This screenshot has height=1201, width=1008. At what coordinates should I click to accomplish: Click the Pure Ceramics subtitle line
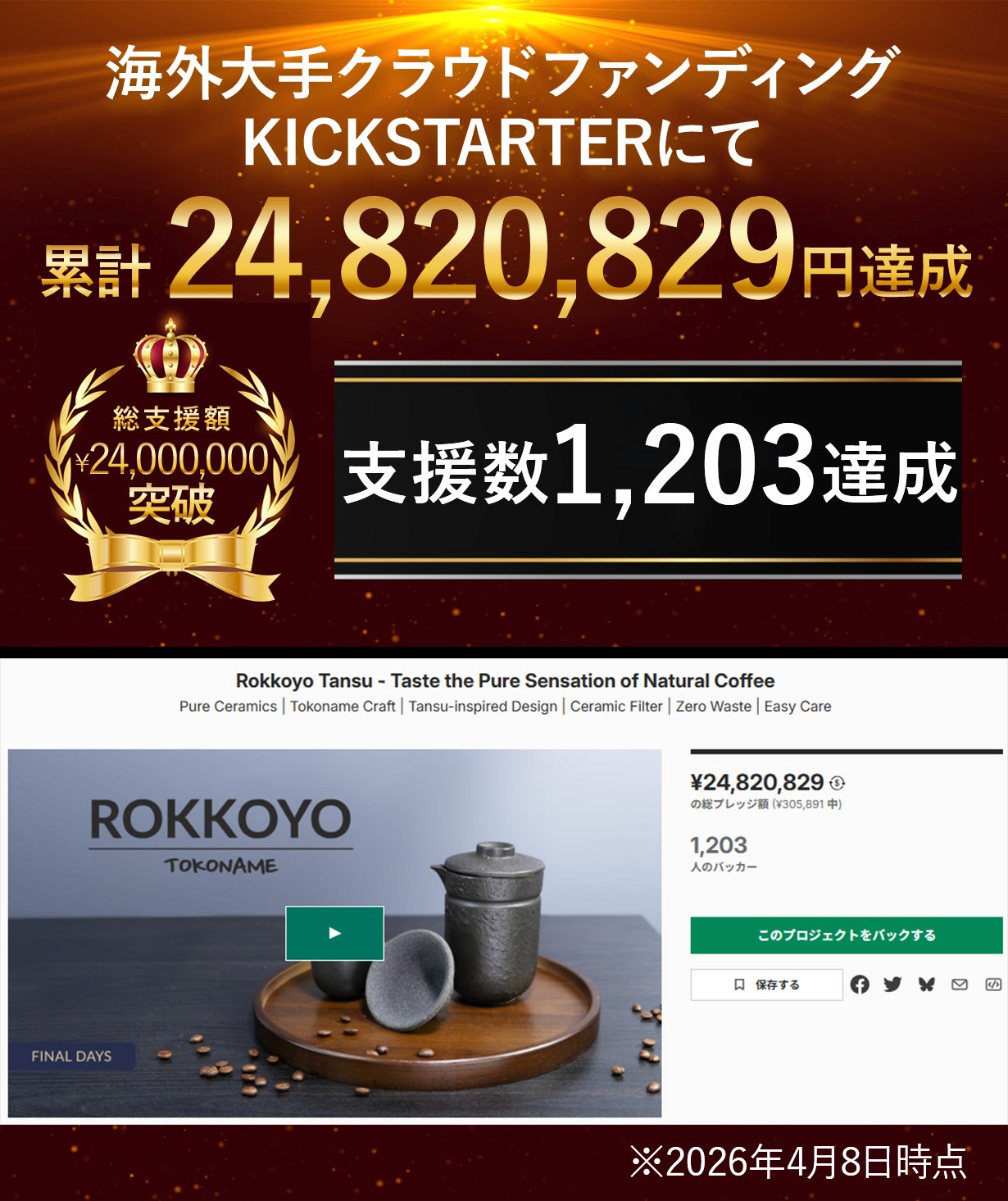tap(505, 707)
